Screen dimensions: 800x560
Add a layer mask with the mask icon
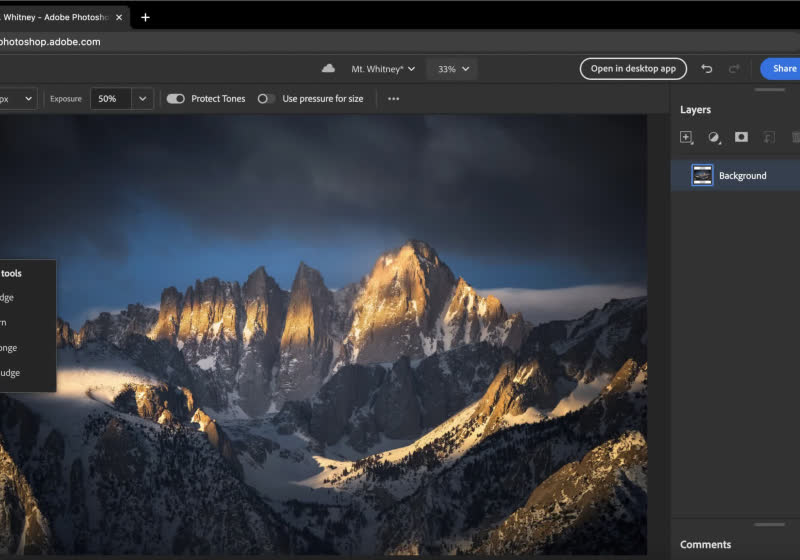click(741, 137)
